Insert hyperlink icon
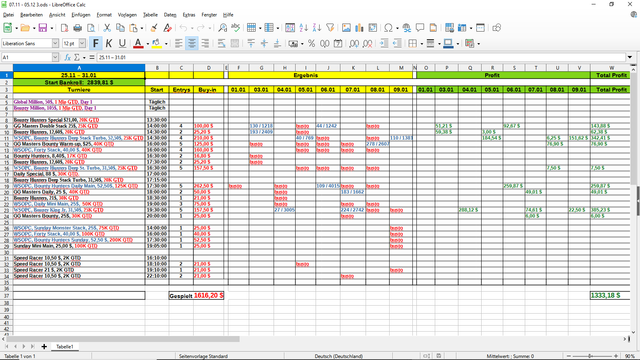The image size is (640, 360). point(407,28)
